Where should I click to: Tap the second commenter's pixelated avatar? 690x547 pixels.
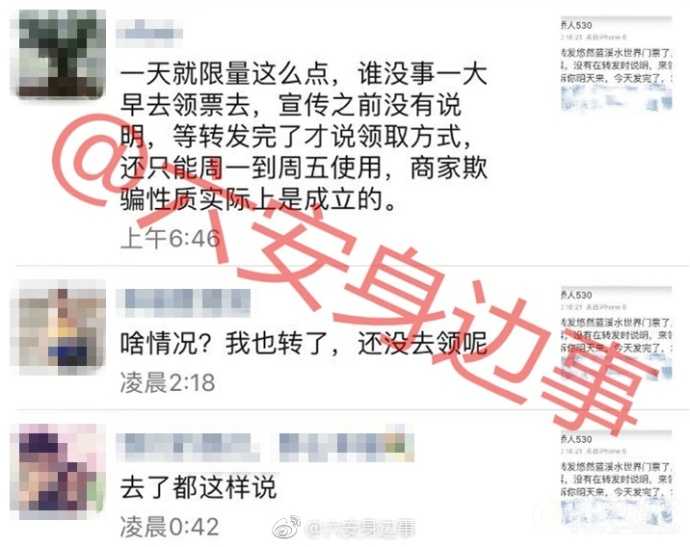(61, 327)
